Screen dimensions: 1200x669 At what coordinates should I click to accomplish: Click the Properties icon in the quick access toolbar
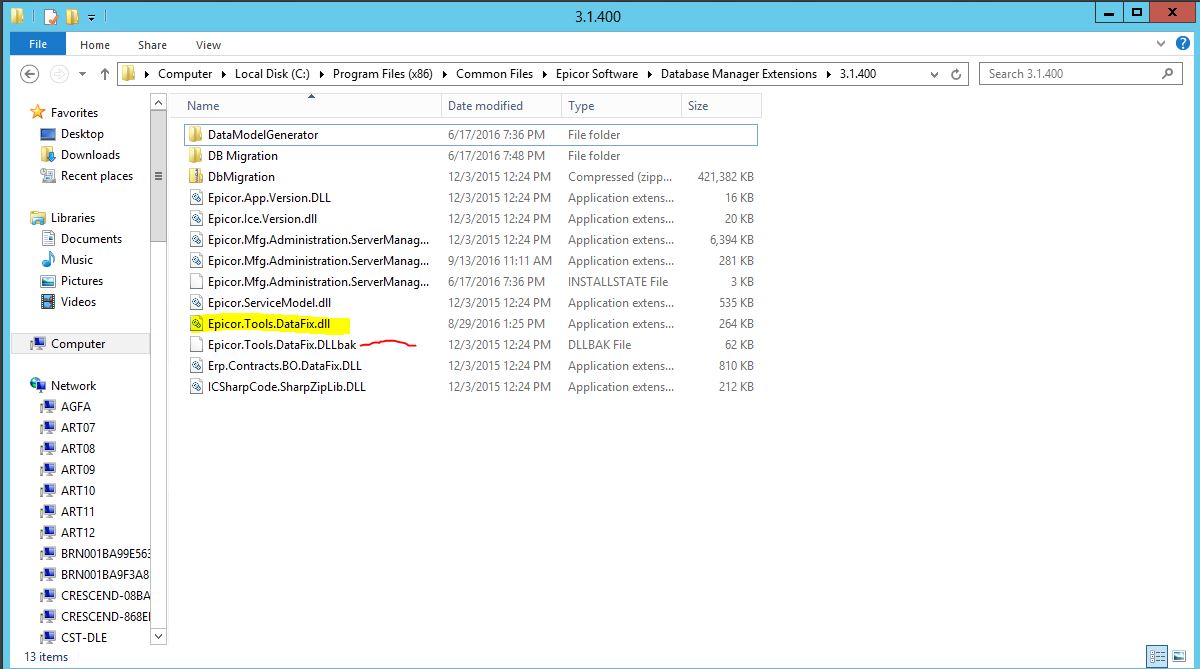tap(51, 16)
